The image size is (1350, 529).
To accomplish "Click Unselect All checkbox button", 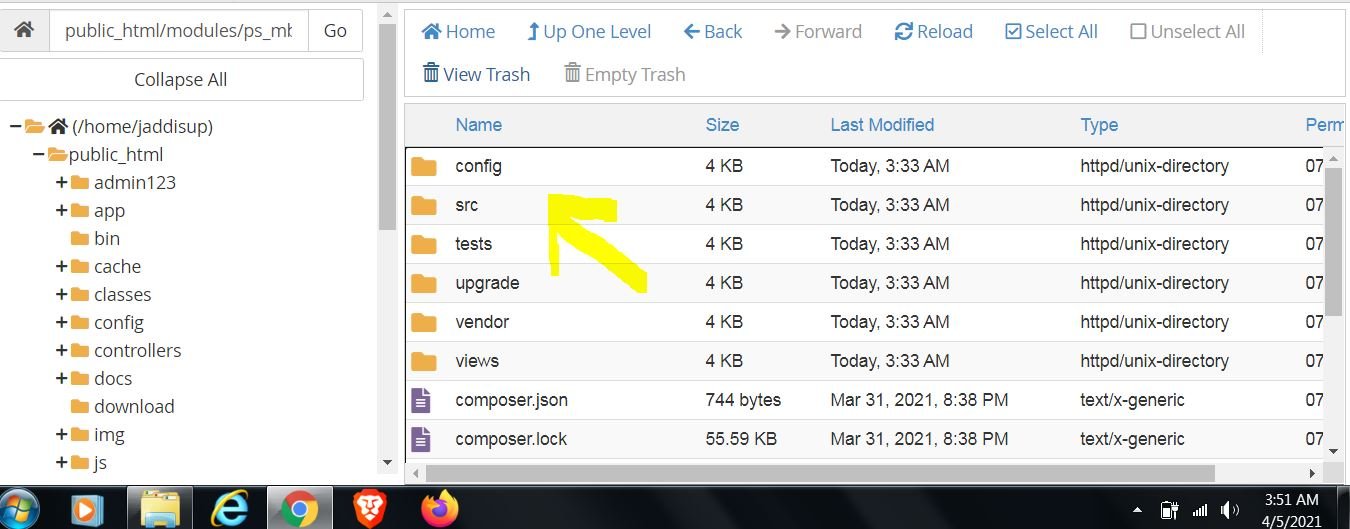I will click(x=1187, y=32).
